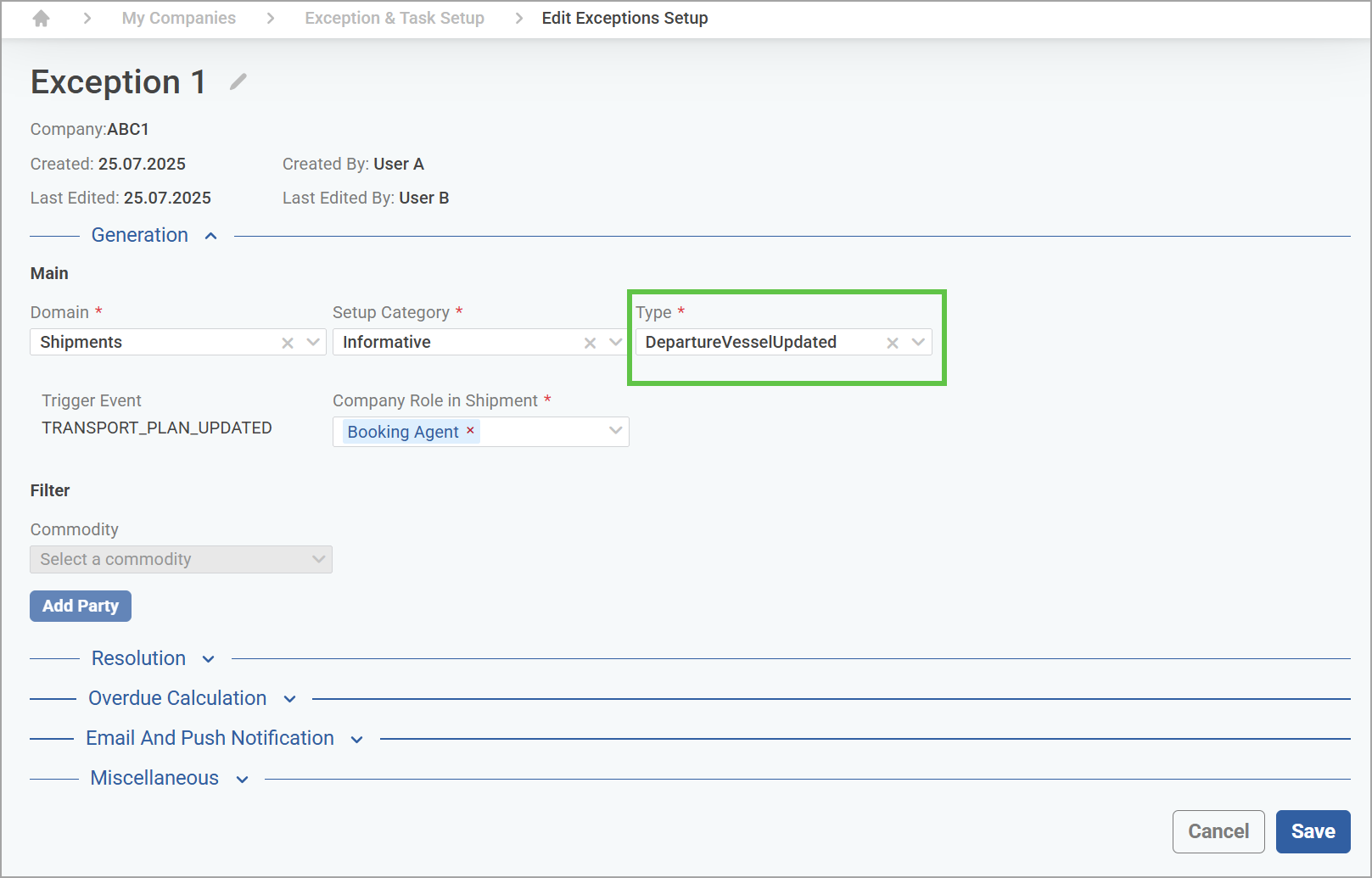Click Edit Exceptions Setup breadcrumb
Viewport: 1372px width, 878px height.
tap(625, 18)
